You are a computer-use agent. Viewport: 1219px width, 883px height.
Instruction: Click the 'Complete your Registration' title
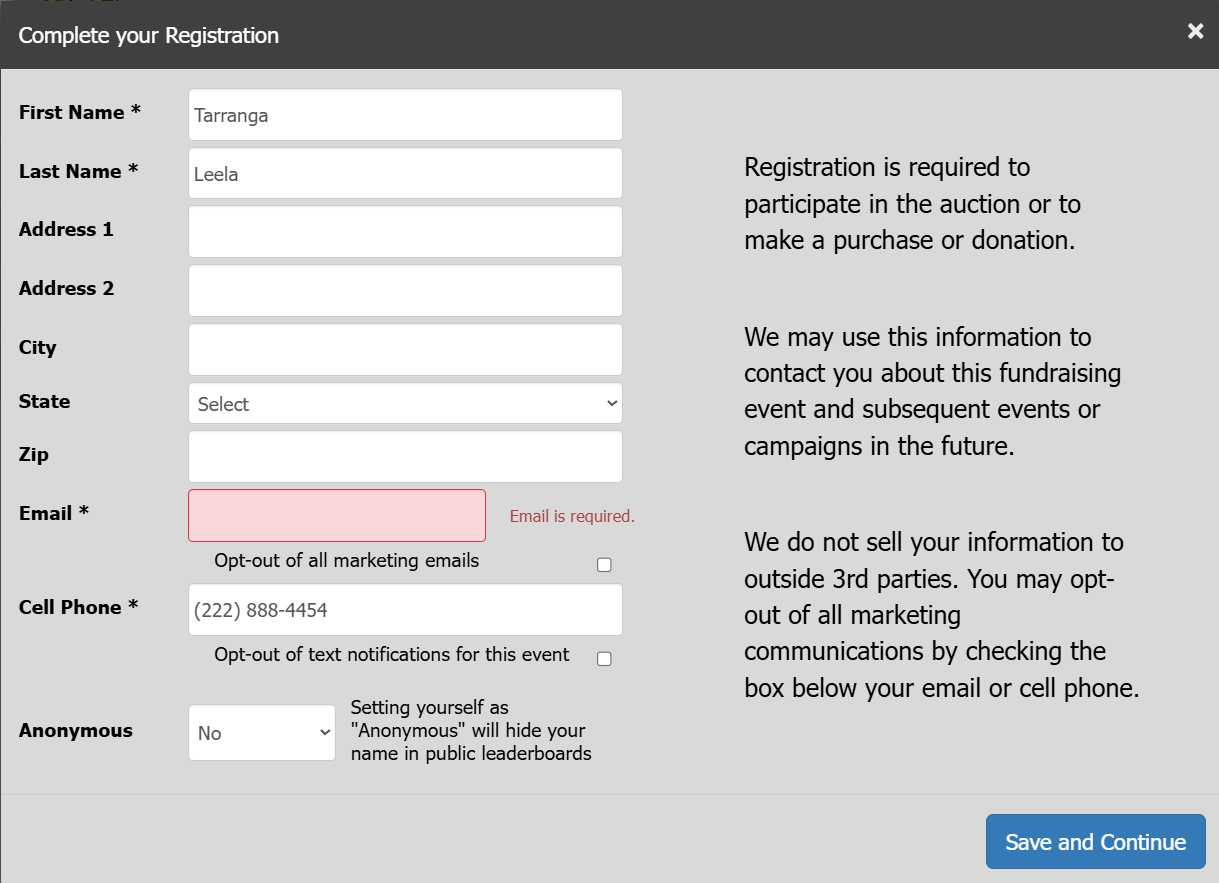point(149,36)
